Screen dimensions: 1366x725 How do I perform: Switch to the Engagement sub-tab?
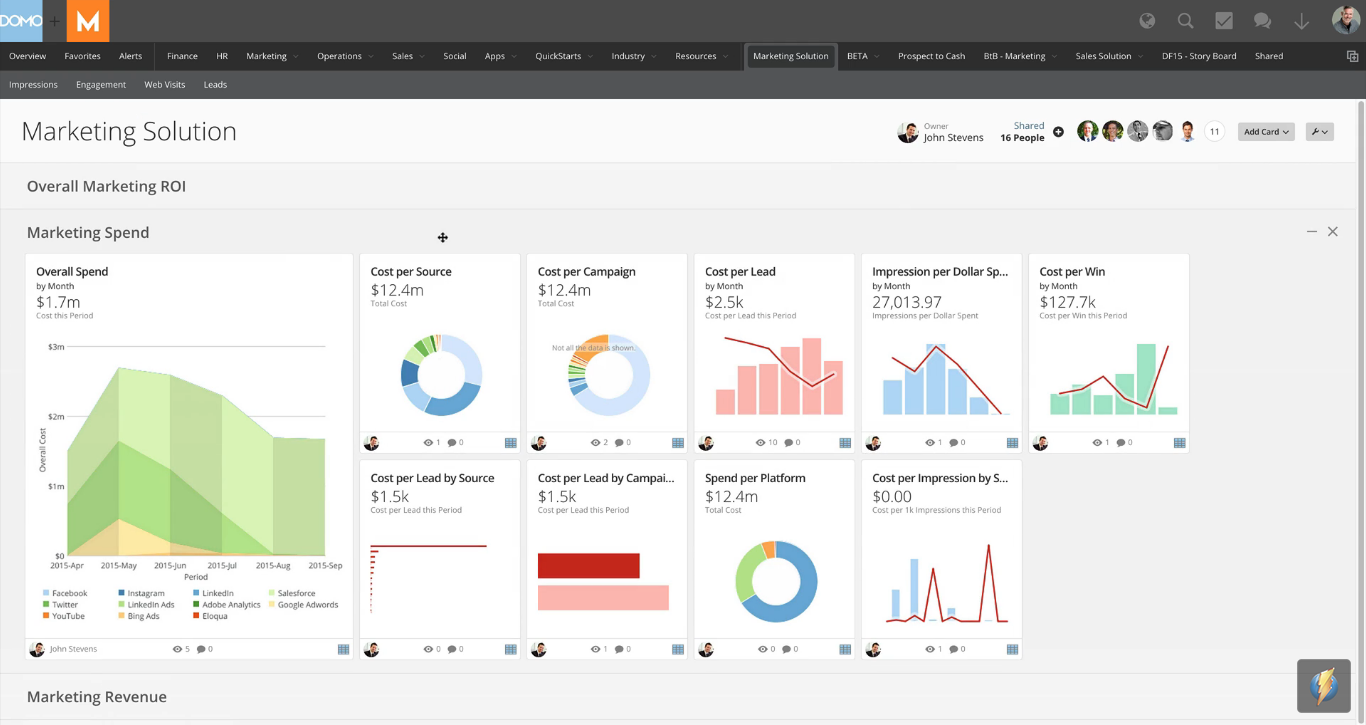click(x=101, y=85)
